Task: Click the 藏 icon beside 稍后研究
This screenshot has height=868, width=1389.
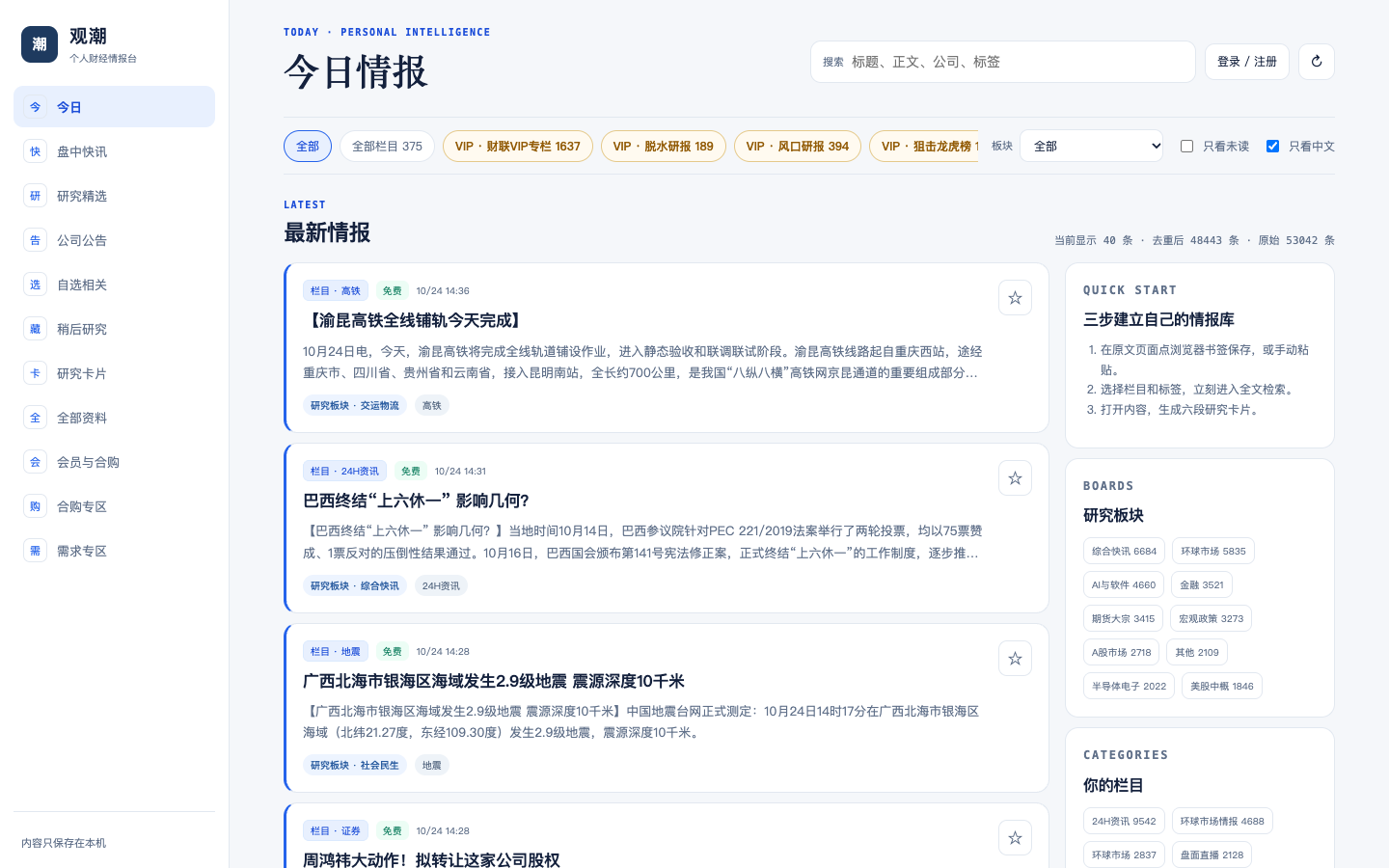Action: pyautogui.click(x=35, y=329)
